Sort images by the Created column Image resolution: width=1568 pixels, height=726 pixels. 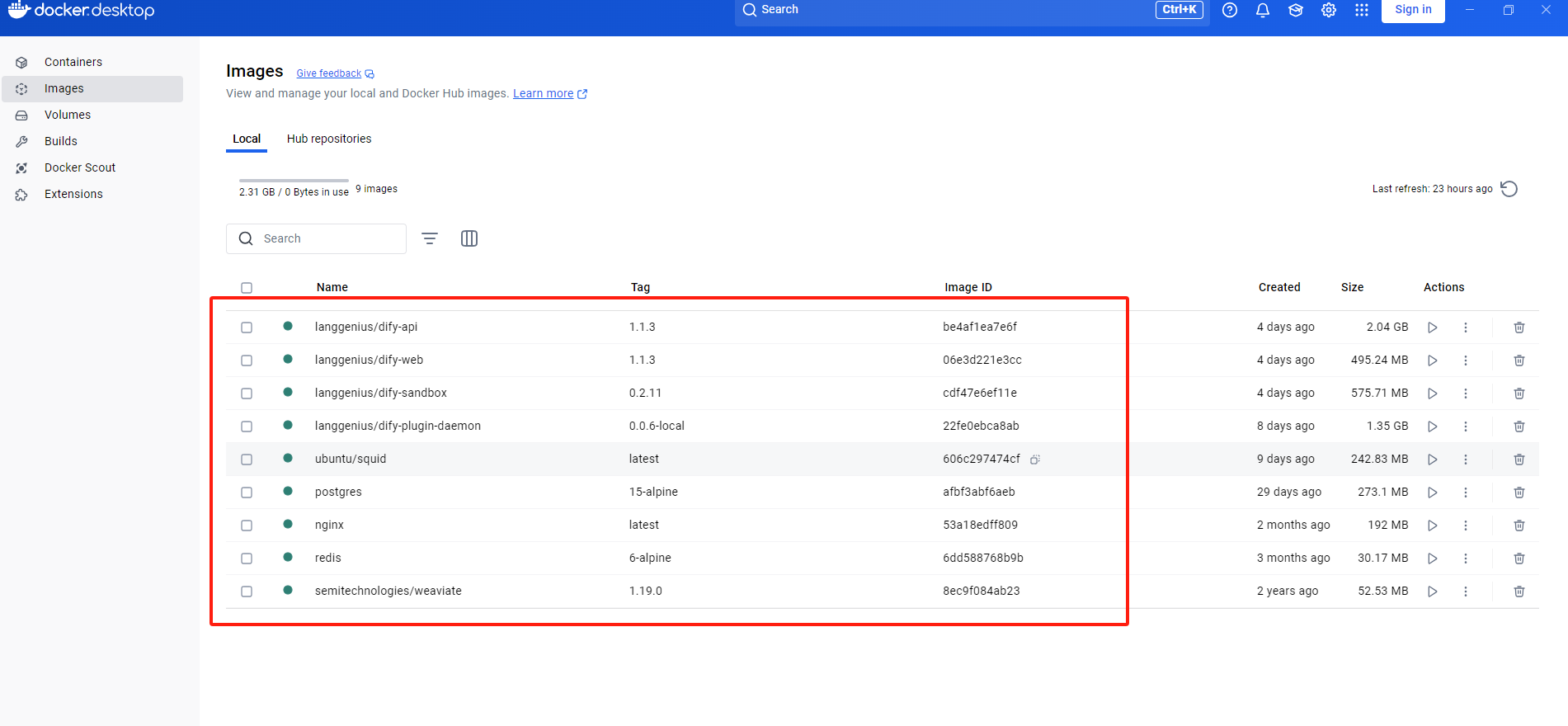point(1279,288)
